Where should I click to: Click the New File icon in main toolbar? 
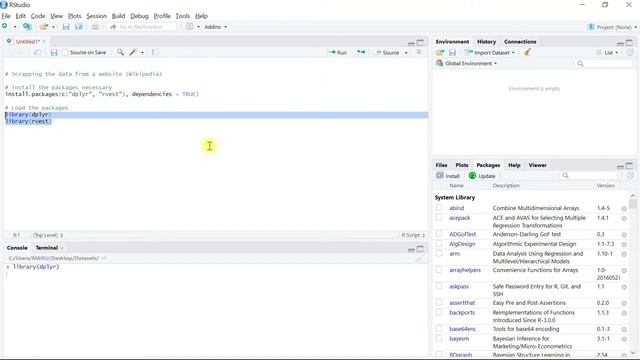coord(5,27)
